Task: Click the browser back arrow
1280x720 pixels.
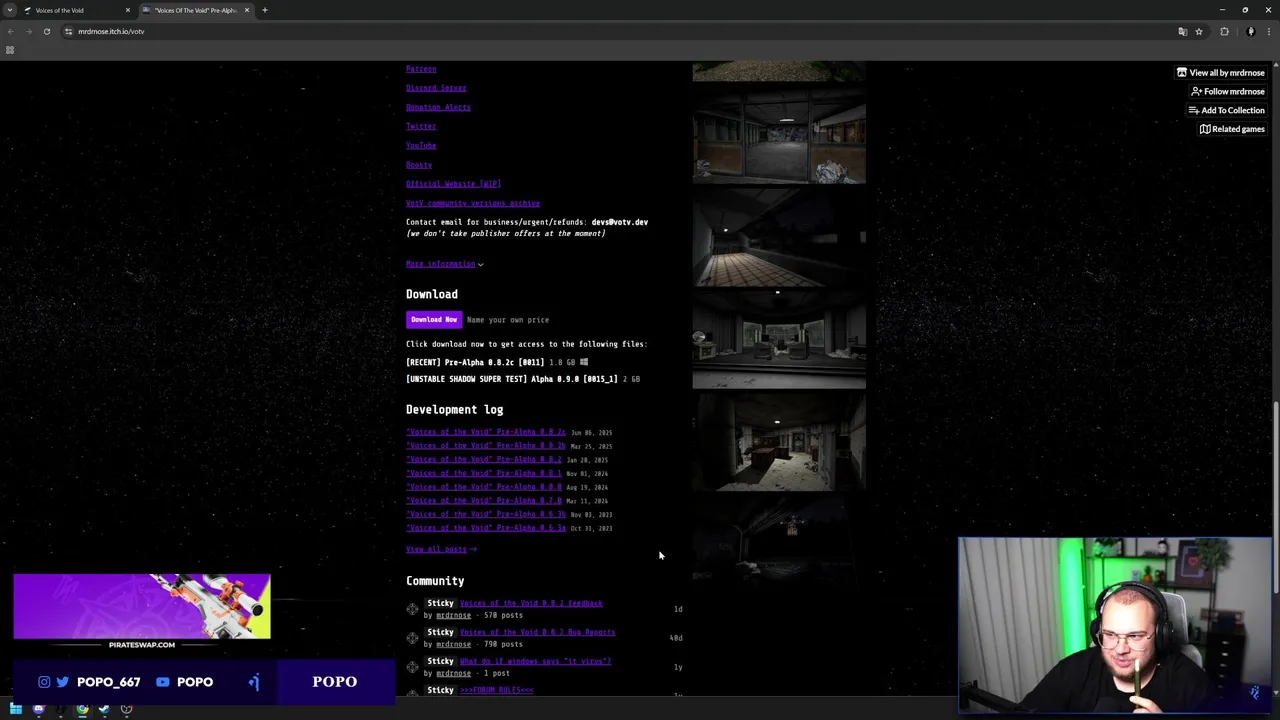Action: (11, 31)
